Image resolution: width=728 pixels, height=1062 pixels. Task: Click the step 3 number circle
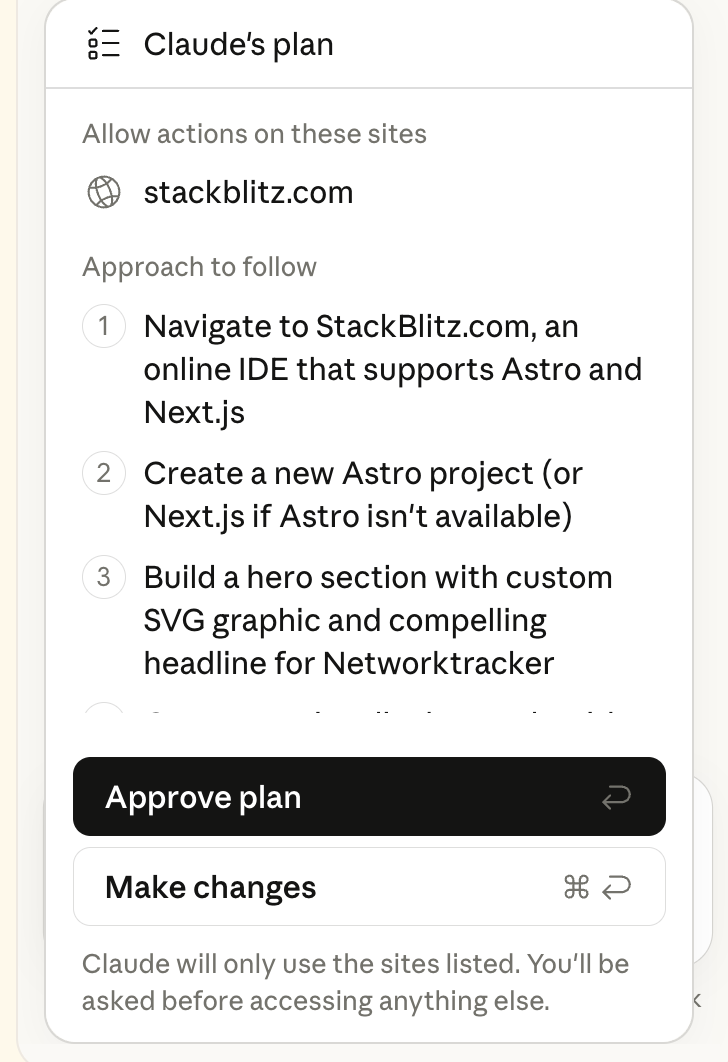click(104, 578)
